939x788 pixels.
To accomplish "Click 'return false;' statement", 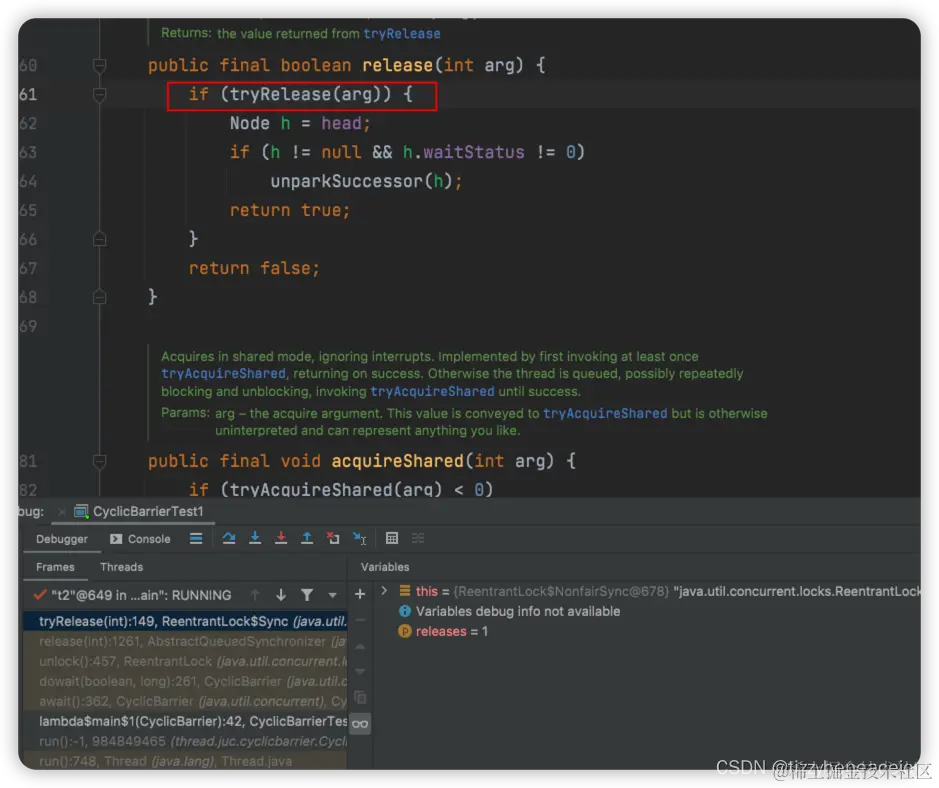I will pyautogui.click(x=255, y=268).
